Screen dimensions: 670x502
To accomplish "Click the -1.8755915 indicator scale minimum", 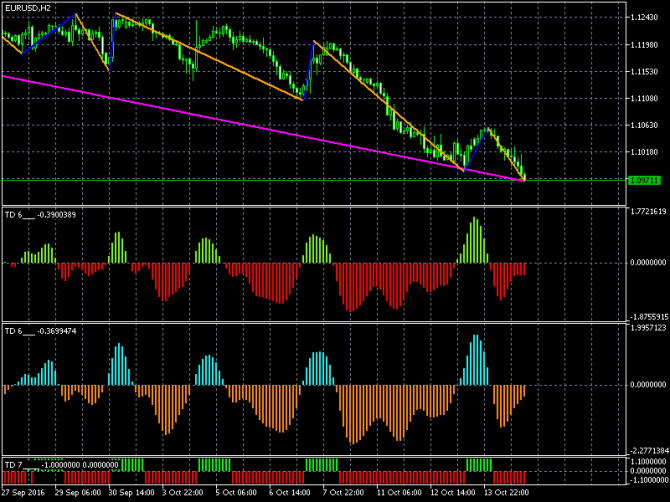I will point(648,317).
